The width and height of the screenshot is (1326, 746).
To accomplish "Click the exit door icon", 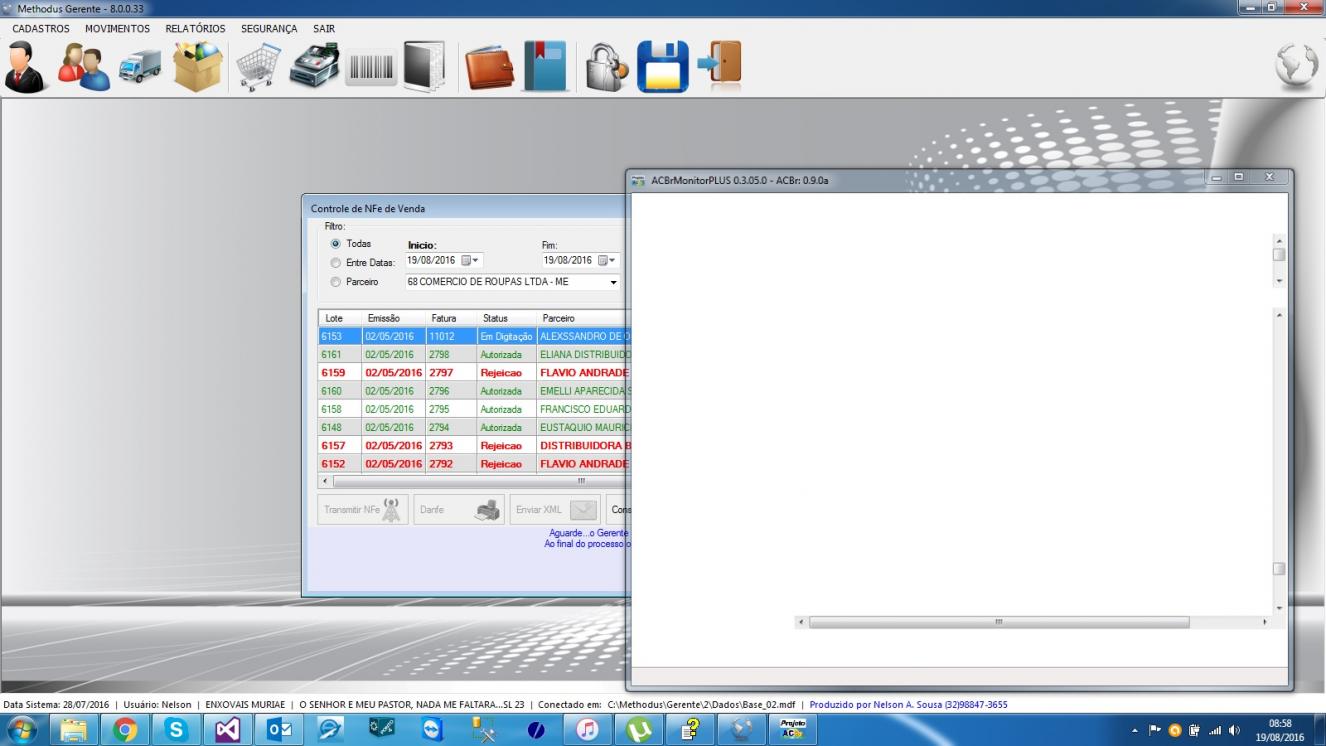I will (x=720, y=66).
